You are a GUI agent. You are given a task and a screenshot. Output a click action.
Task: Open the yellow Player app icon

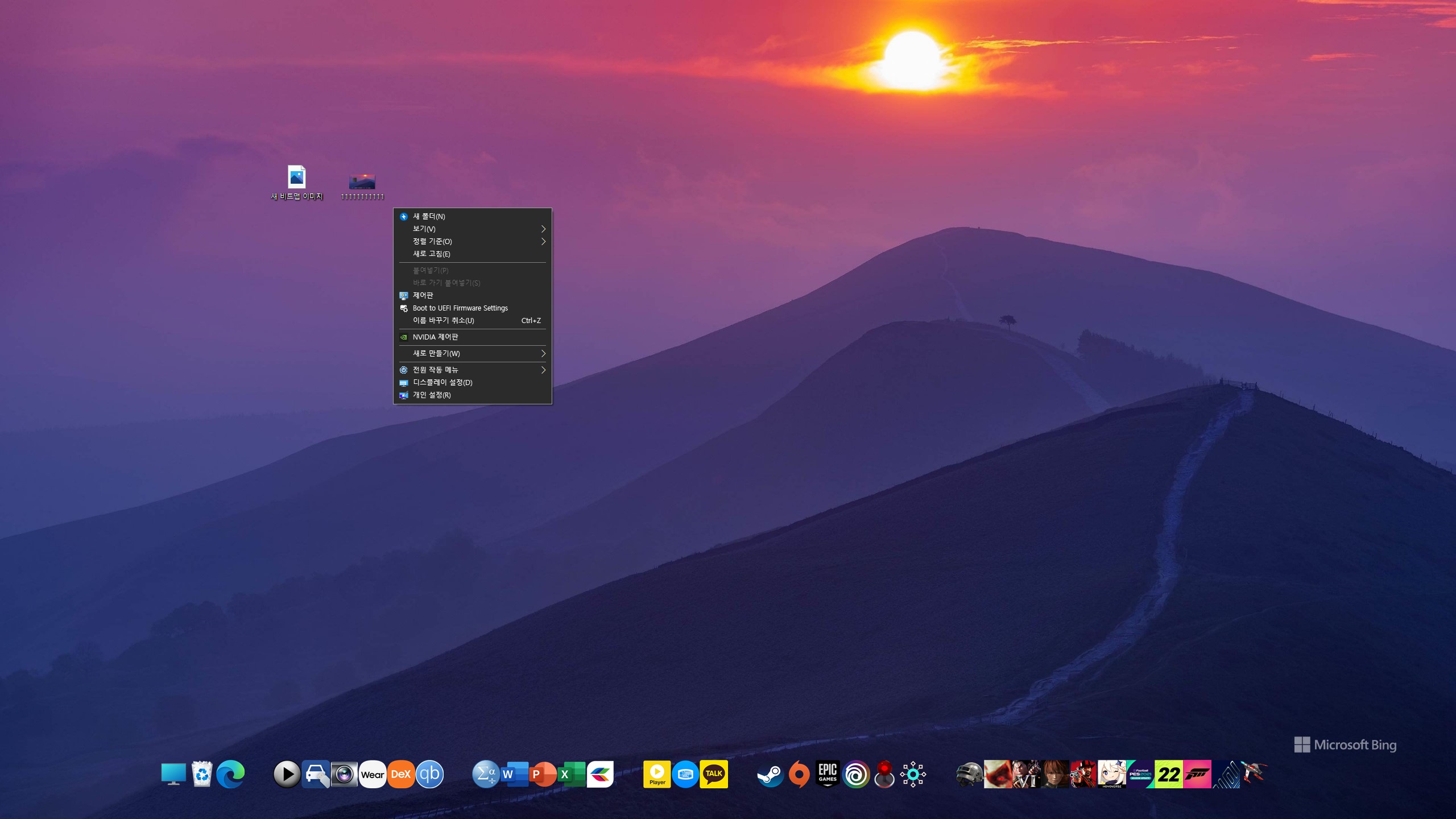coord(657,774)
